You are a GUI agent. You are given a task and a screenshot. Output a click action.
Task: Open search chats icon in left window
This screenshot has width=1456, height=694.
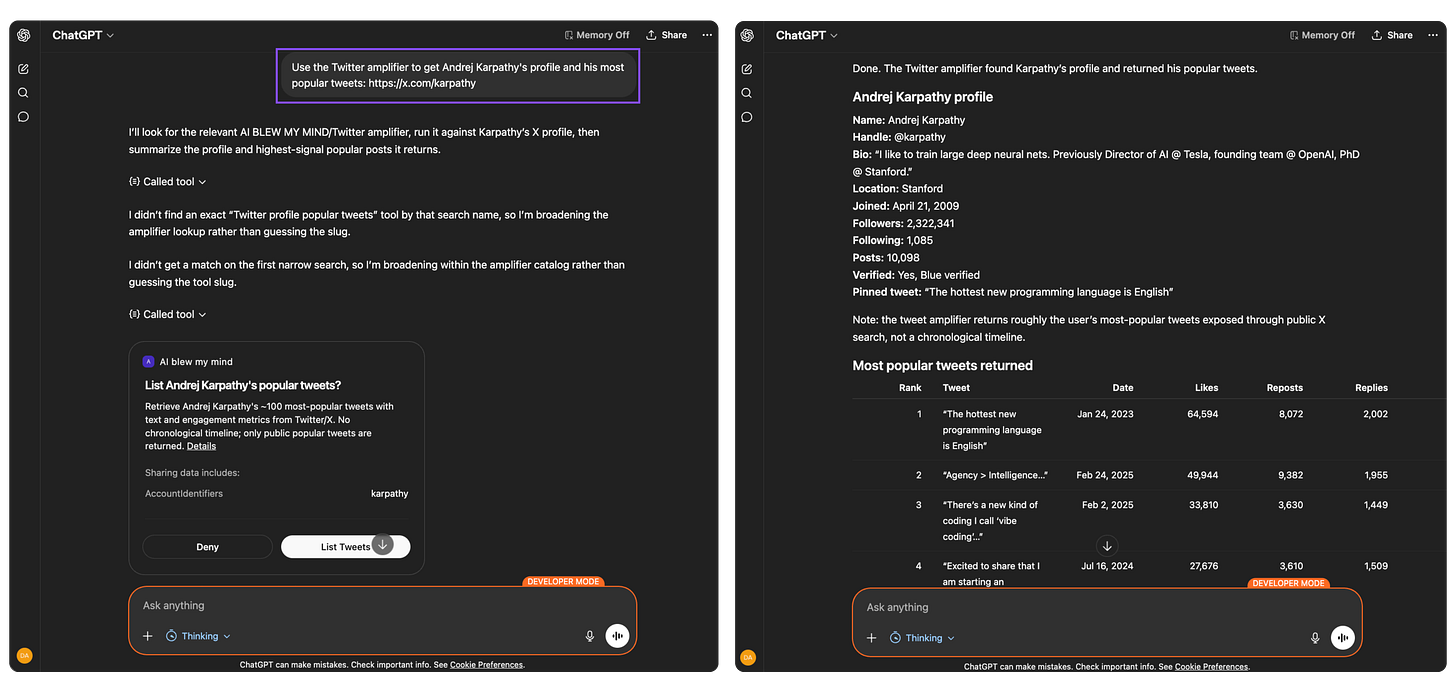coord(23,93)
